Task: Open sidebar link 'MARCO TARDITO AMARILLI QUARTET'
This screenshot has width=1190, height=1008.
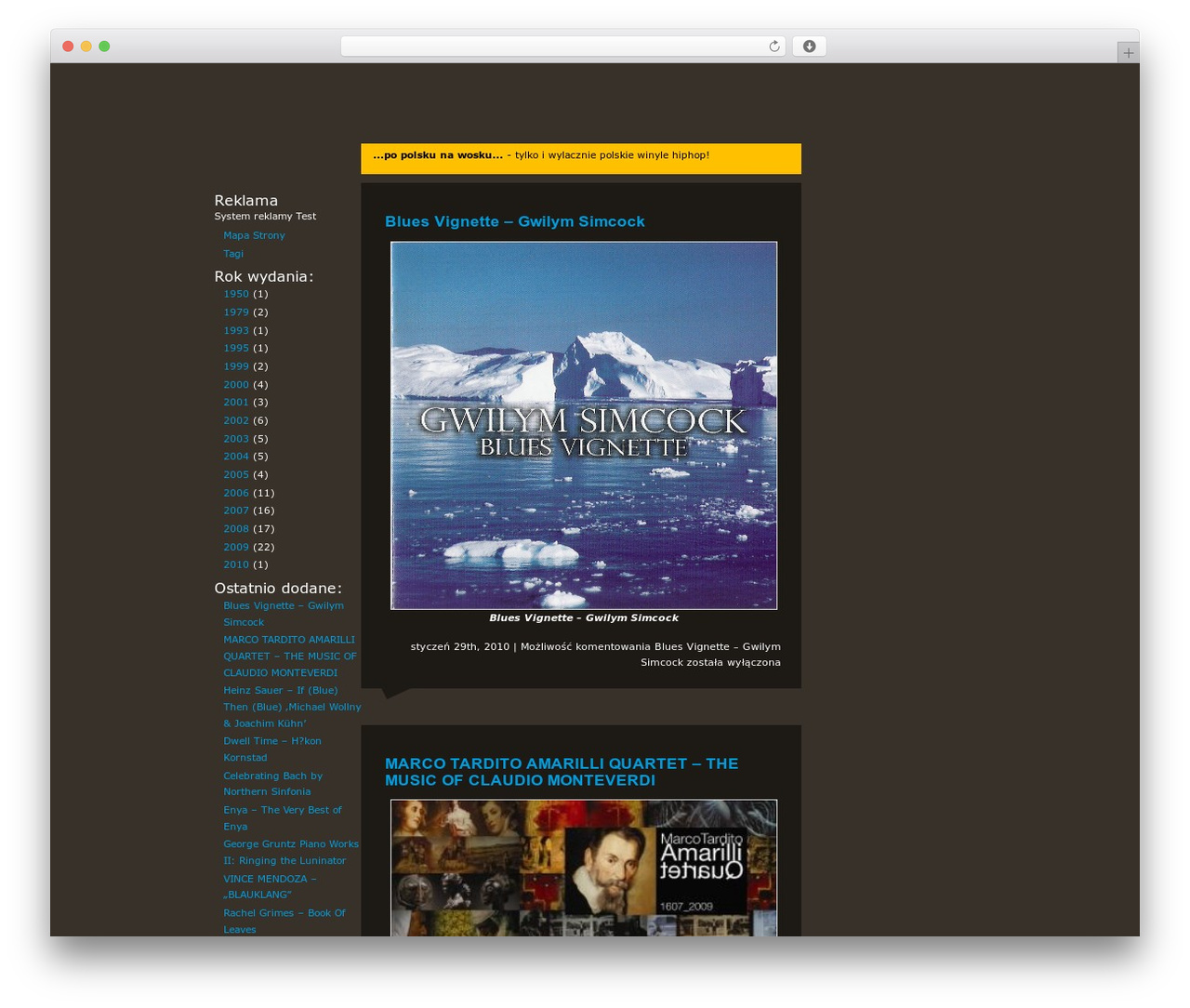Action: click(290, 657)
